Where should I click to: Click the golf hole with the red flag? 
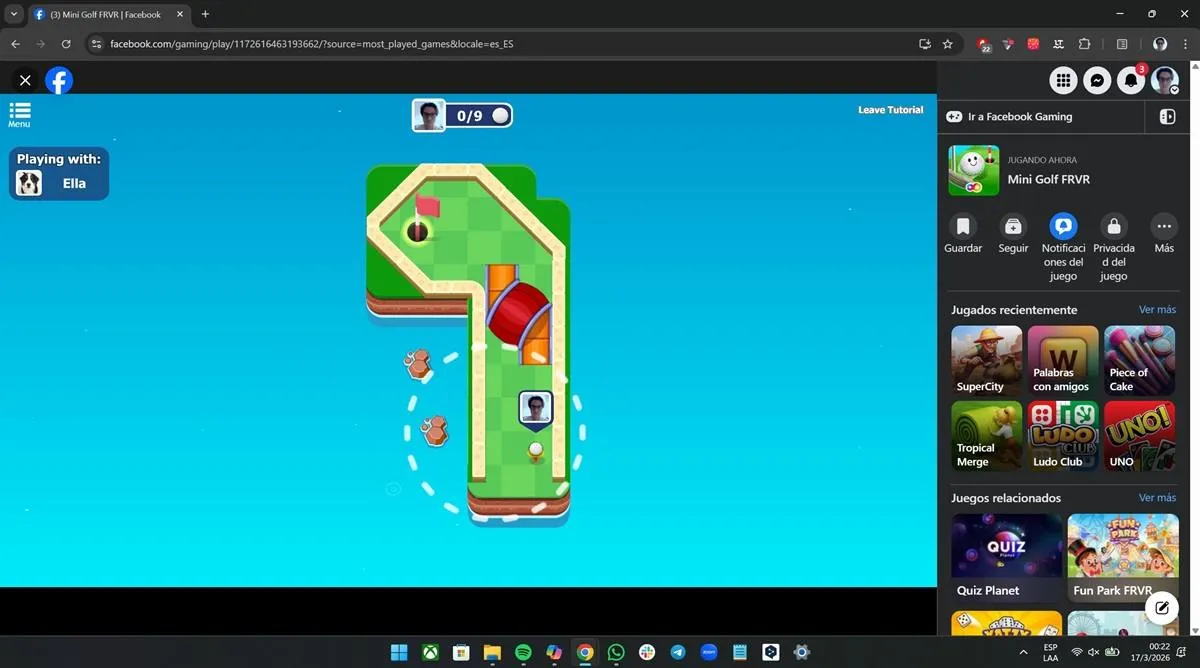(418, 232)
